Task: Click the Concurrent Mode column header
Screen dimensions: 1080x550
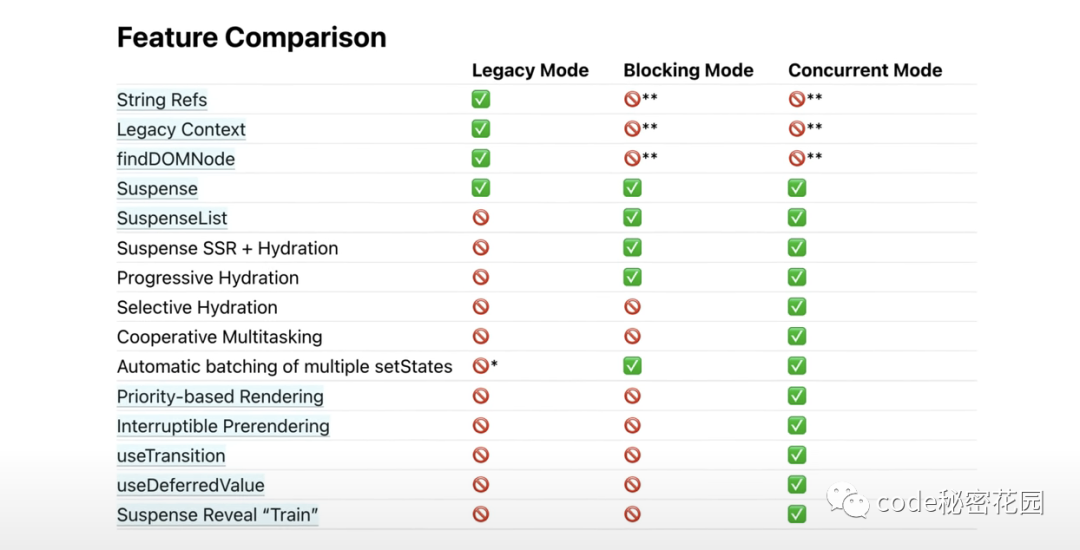Action: pyautogui.click(x=865, y=70)
